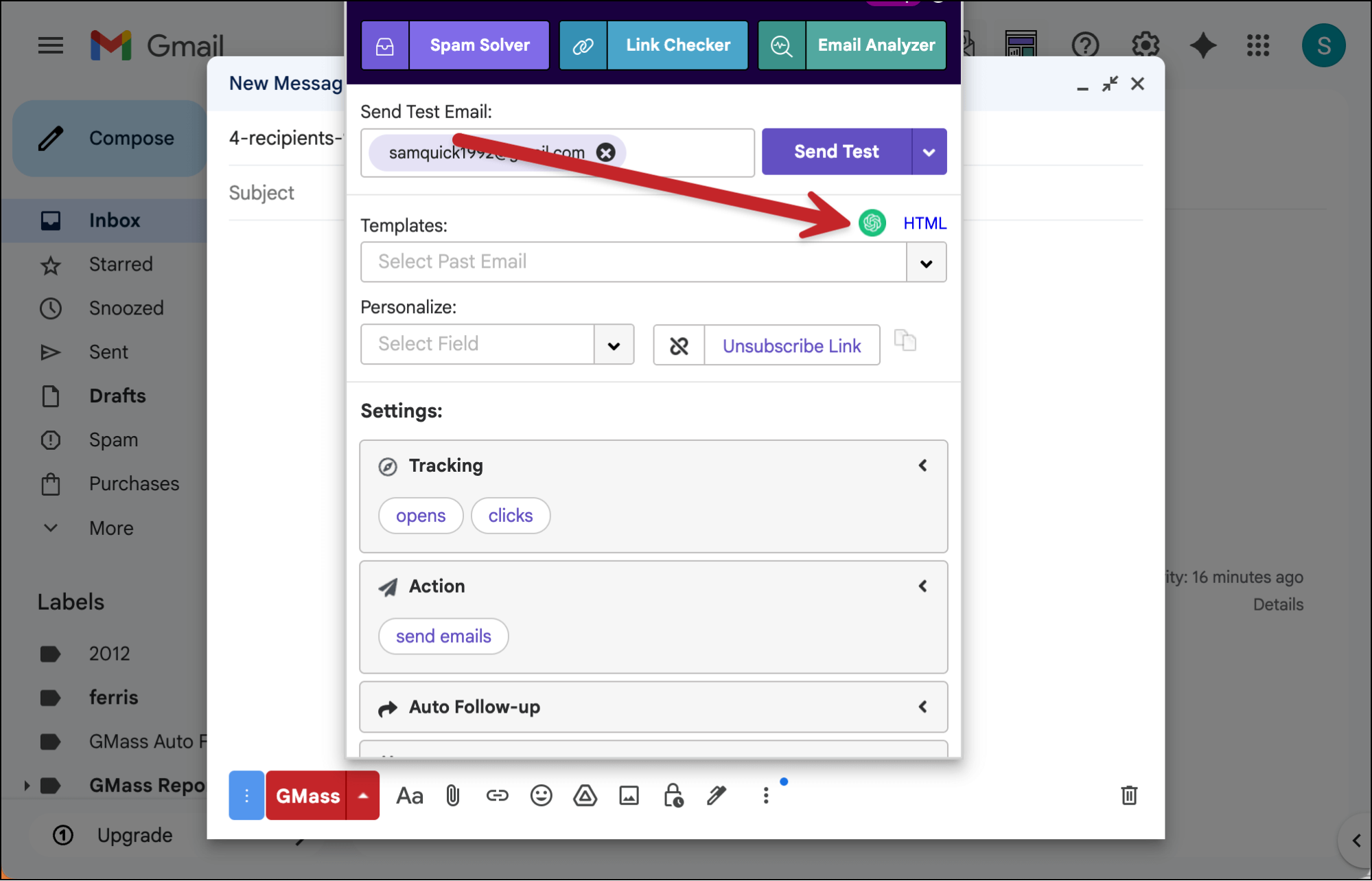Open the Drafts folder
The width and height of the screenshot is (1372, 881).
click(117, 396)
